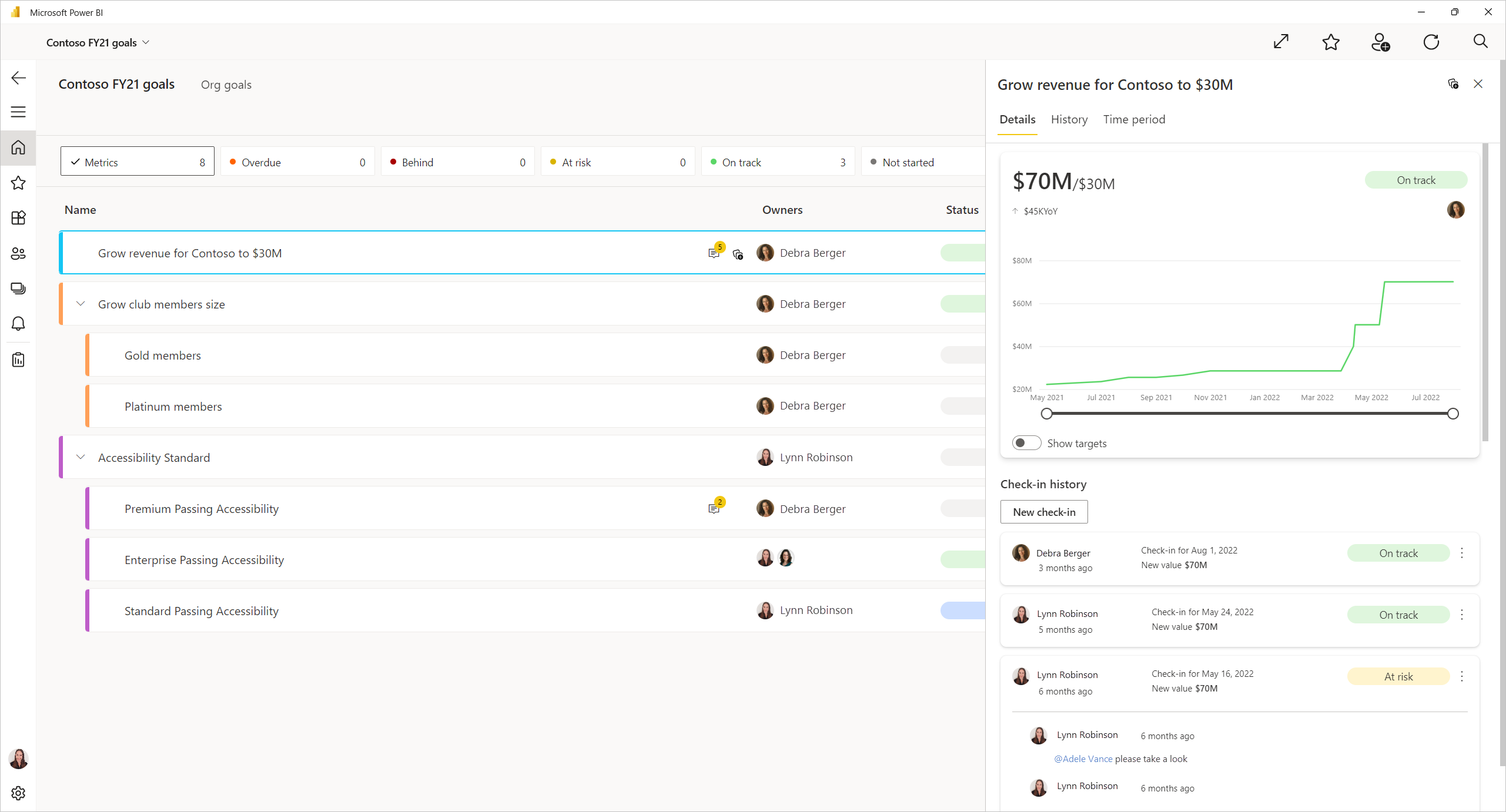Click the Metrics check icon filter

pyautogui.click(x=77, y=162)
